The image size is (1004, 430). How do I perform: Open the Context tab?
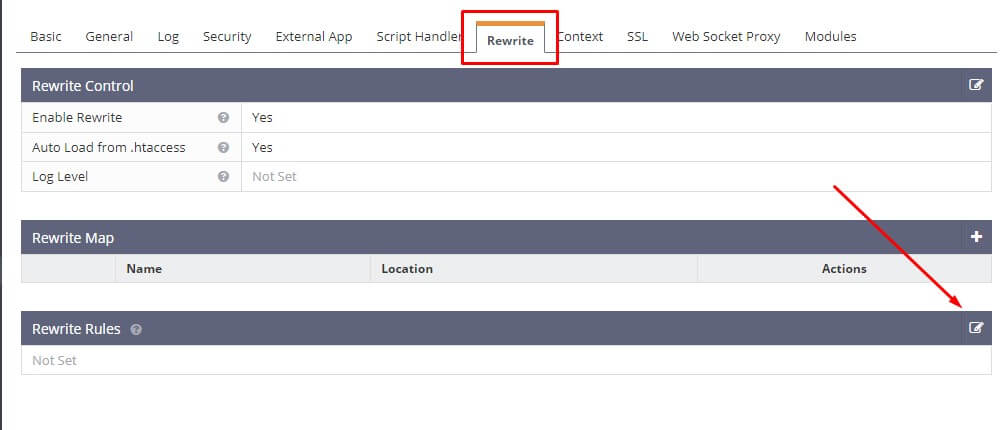(580, 36)
